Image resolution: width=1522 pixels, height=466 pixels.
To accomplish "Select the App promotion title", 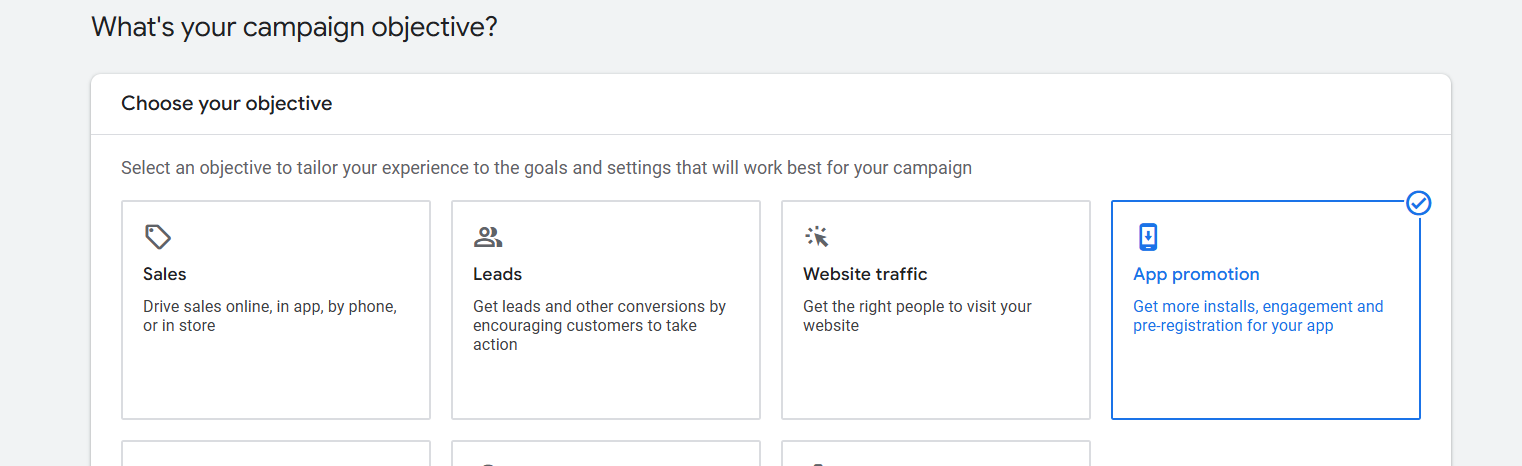I will tap(1196, 274).
